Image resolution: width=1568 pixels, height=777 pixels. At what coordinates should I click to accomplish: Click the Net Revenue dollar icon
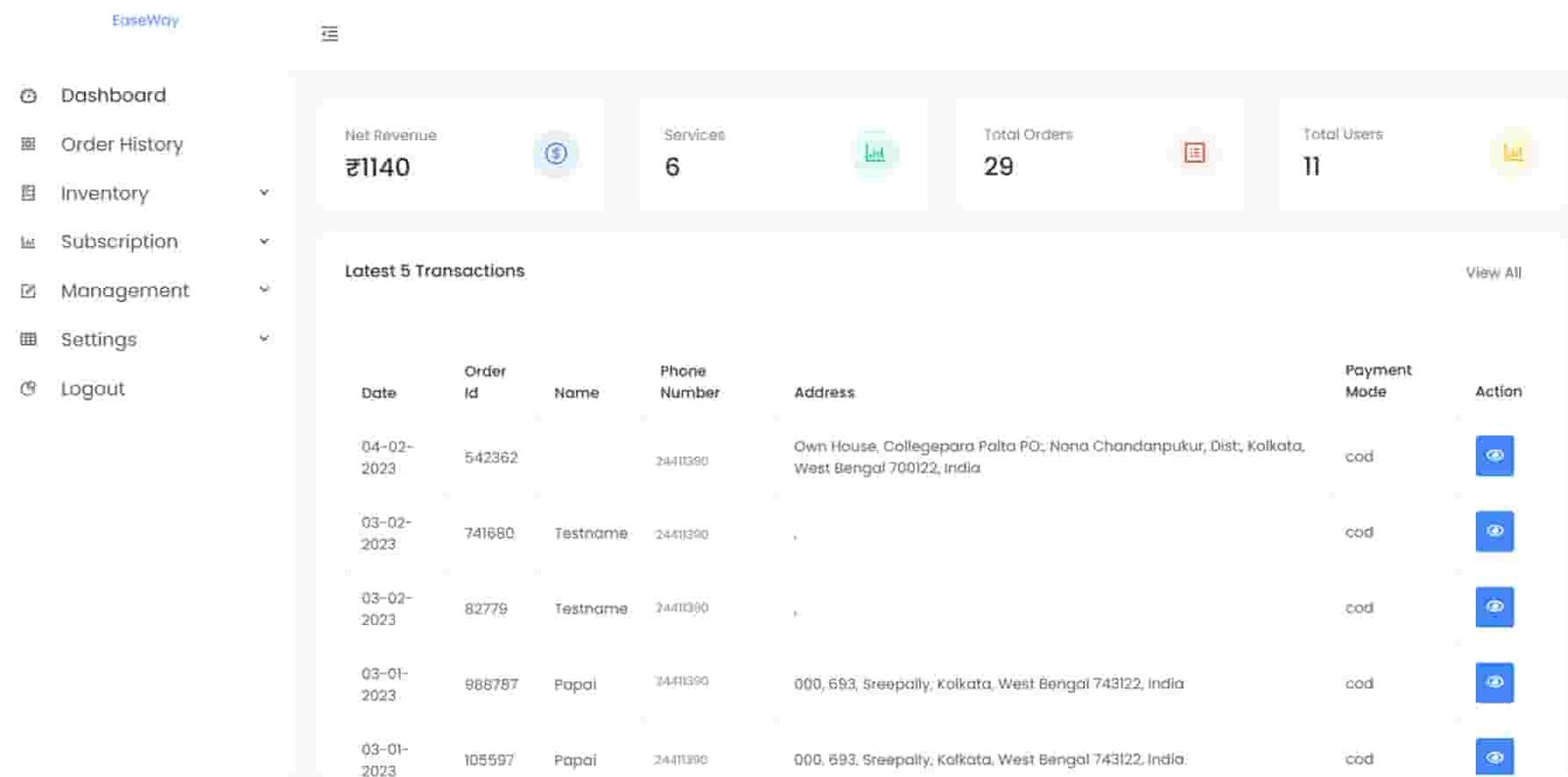click(x=556, y=154)
